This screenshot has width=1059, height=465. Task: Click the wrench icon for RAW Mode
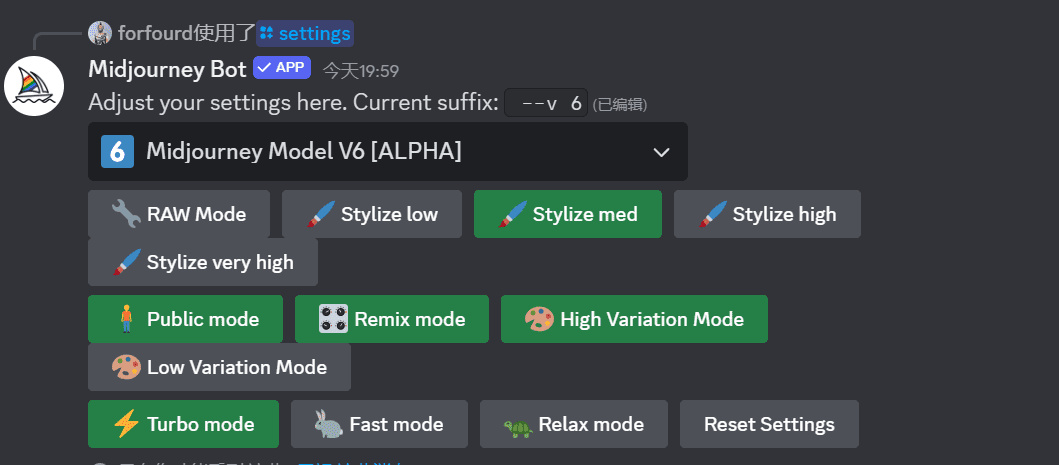(x=126, y=214)
